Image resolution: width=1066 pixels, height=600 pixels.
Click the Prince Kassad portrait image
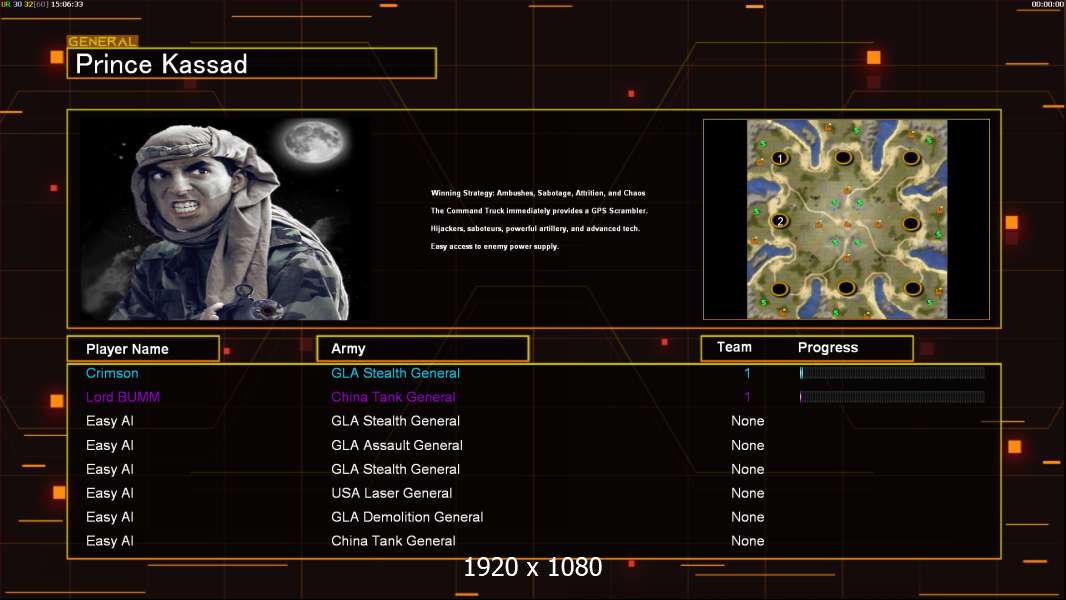[x=225, y=218]
